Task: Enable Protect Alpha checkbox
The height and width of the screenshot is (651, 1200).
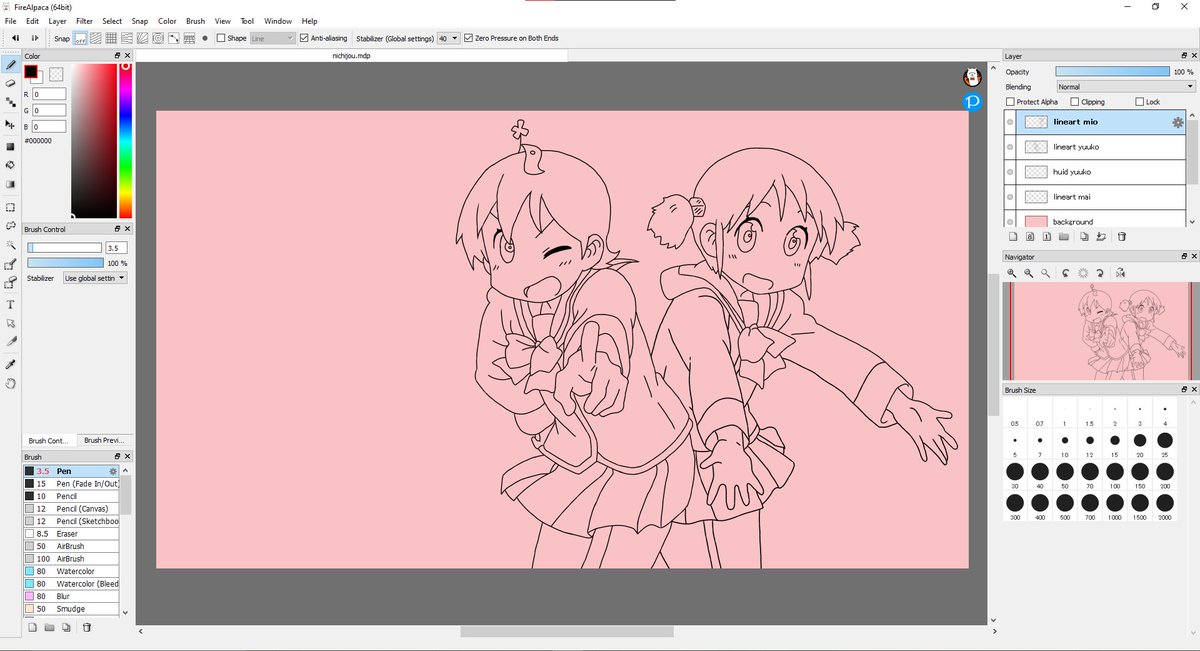Action: coord(1010,102)
